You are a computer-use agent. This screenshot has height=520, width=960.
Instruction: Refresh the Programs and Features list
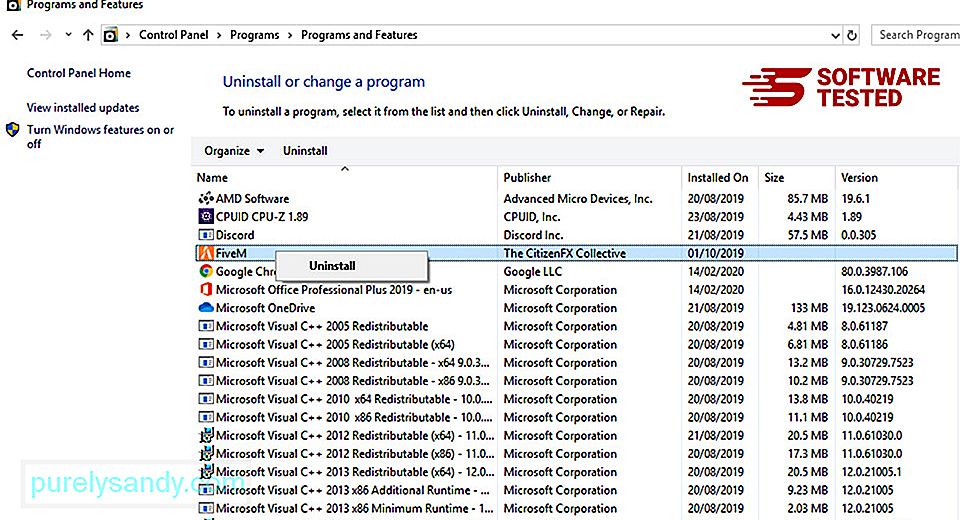tap(852, 36)
